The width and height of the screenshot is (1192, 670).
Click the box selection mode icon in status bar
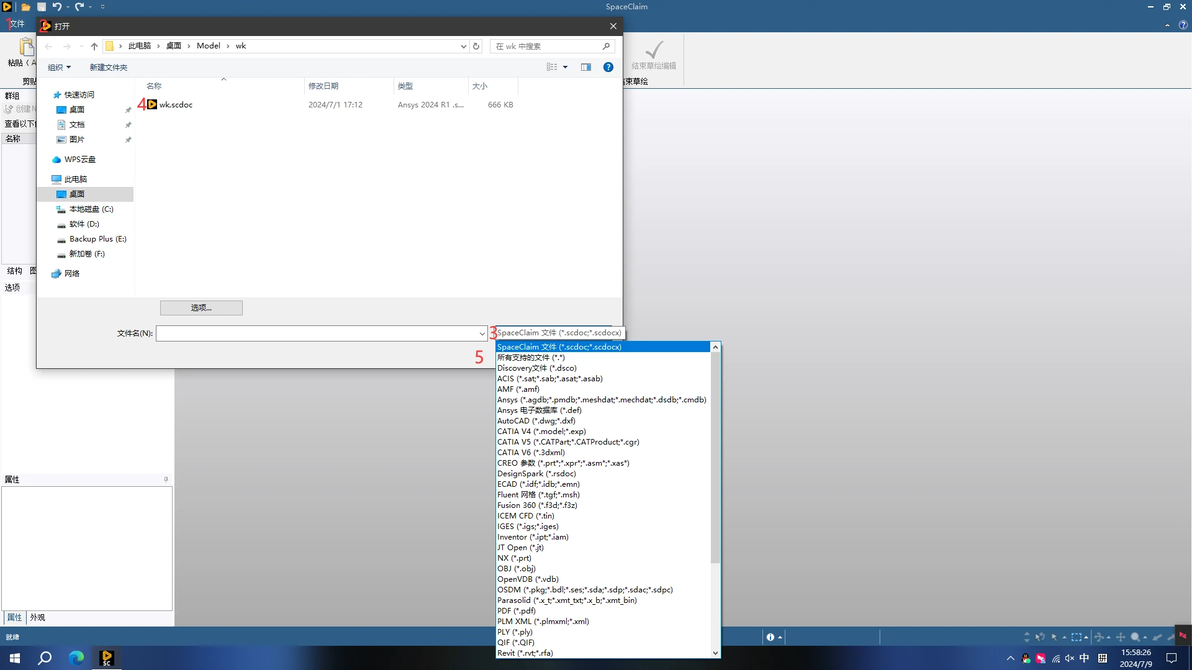tap(1076, 637)
